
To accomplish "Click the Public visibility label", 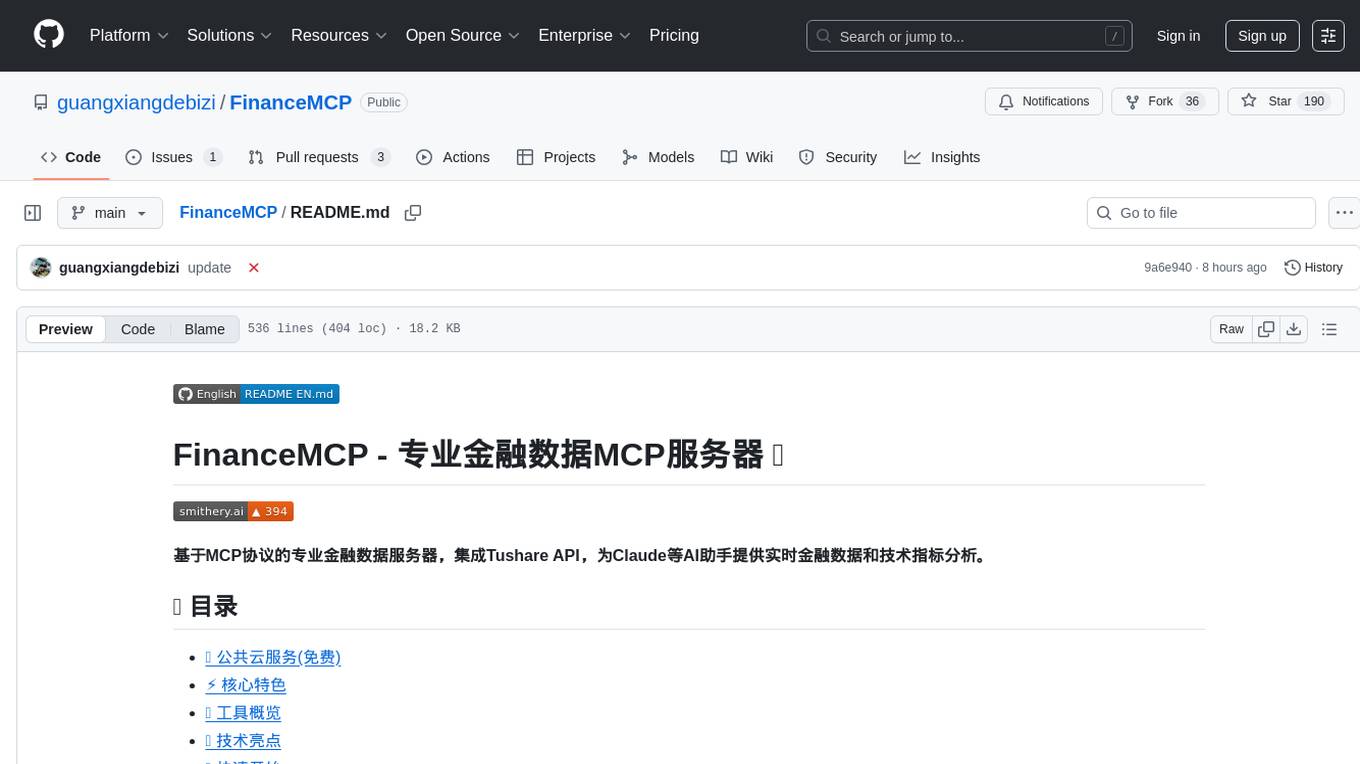I will (384, 102).
